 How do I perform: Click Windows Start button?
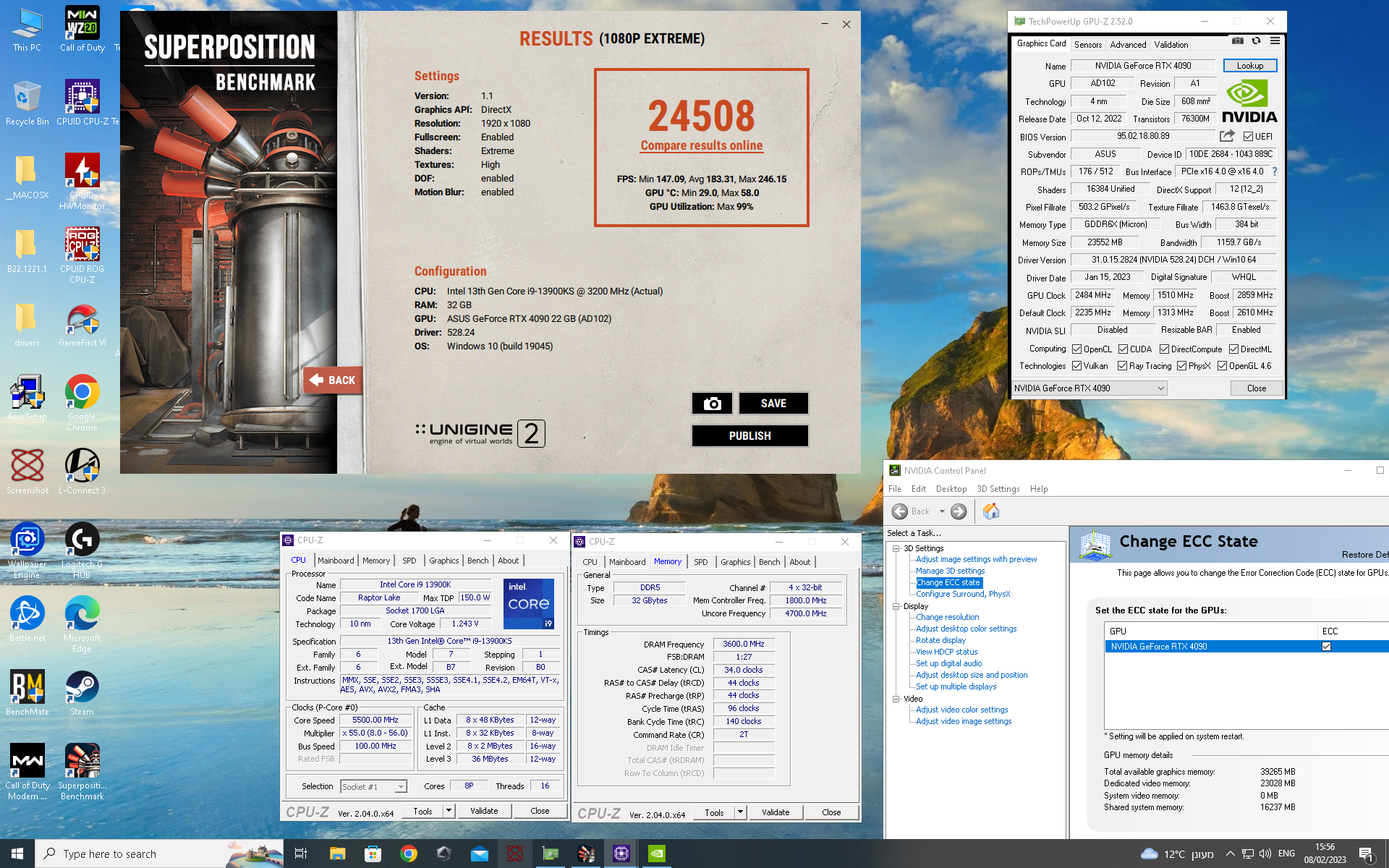(x=17, y=854)
